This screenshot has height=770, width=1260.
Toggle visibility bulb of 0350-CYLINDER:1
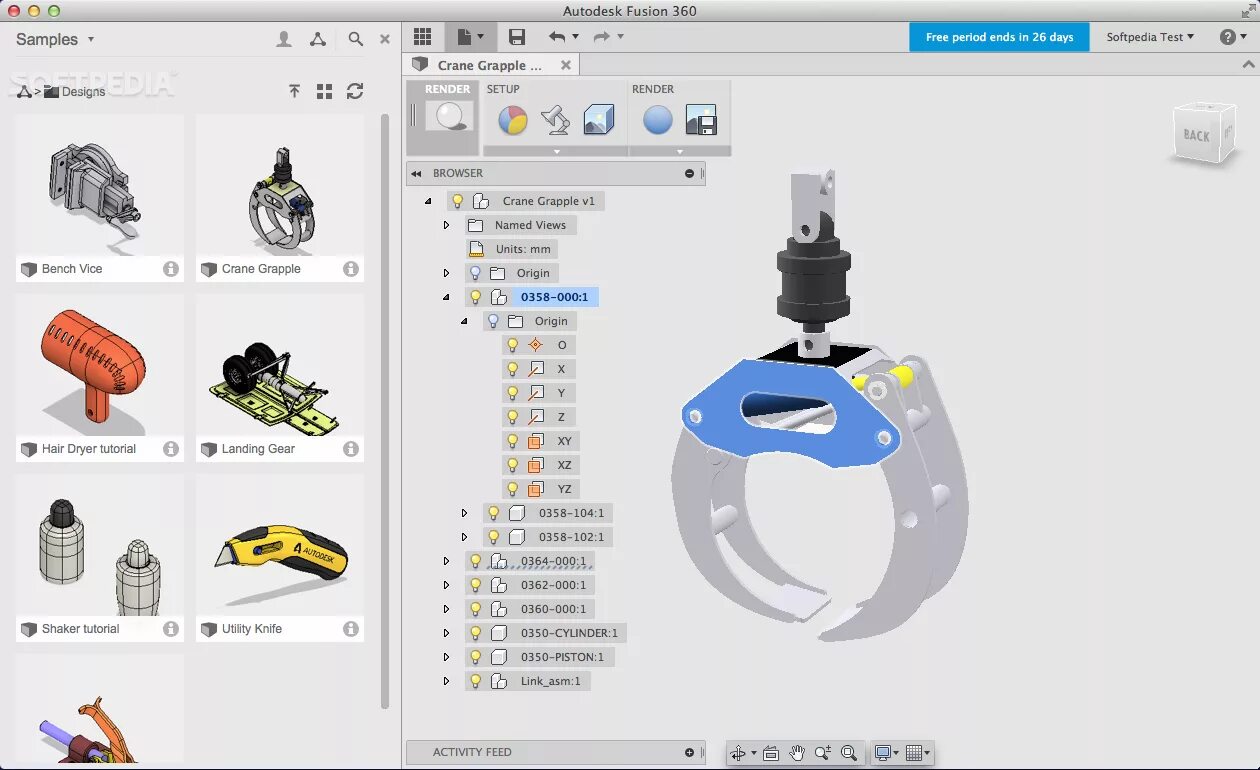(476, 633)
